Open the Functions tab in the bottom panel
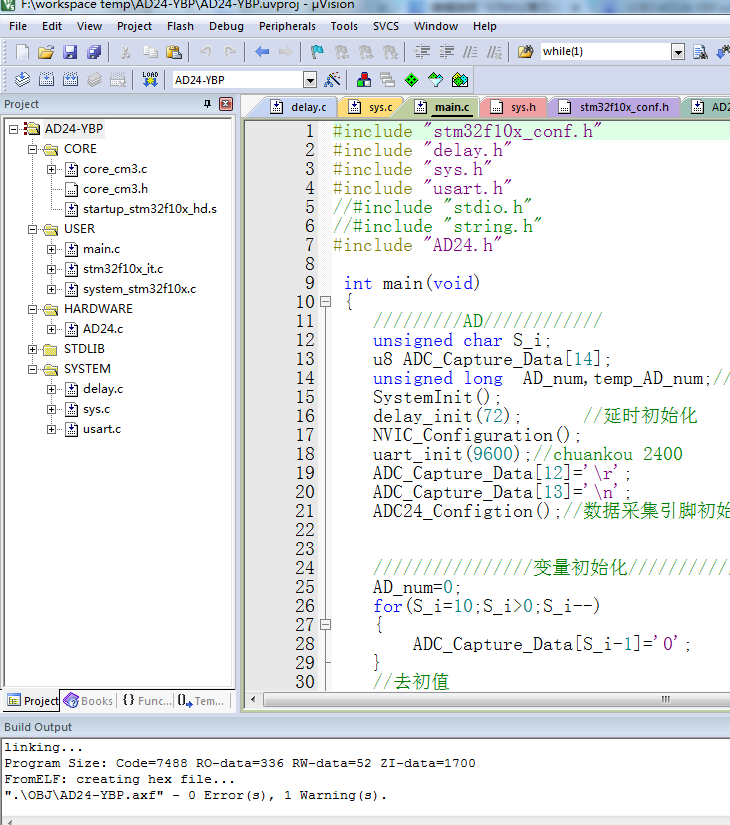This screenshot has width=730, height=825. (146, 701)
